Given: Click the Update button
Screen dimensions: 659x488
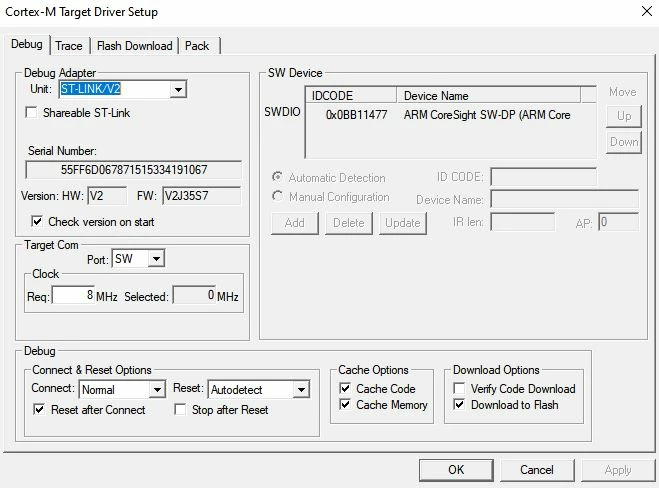Looking at the screenshot, I should (x=403, y=223).
